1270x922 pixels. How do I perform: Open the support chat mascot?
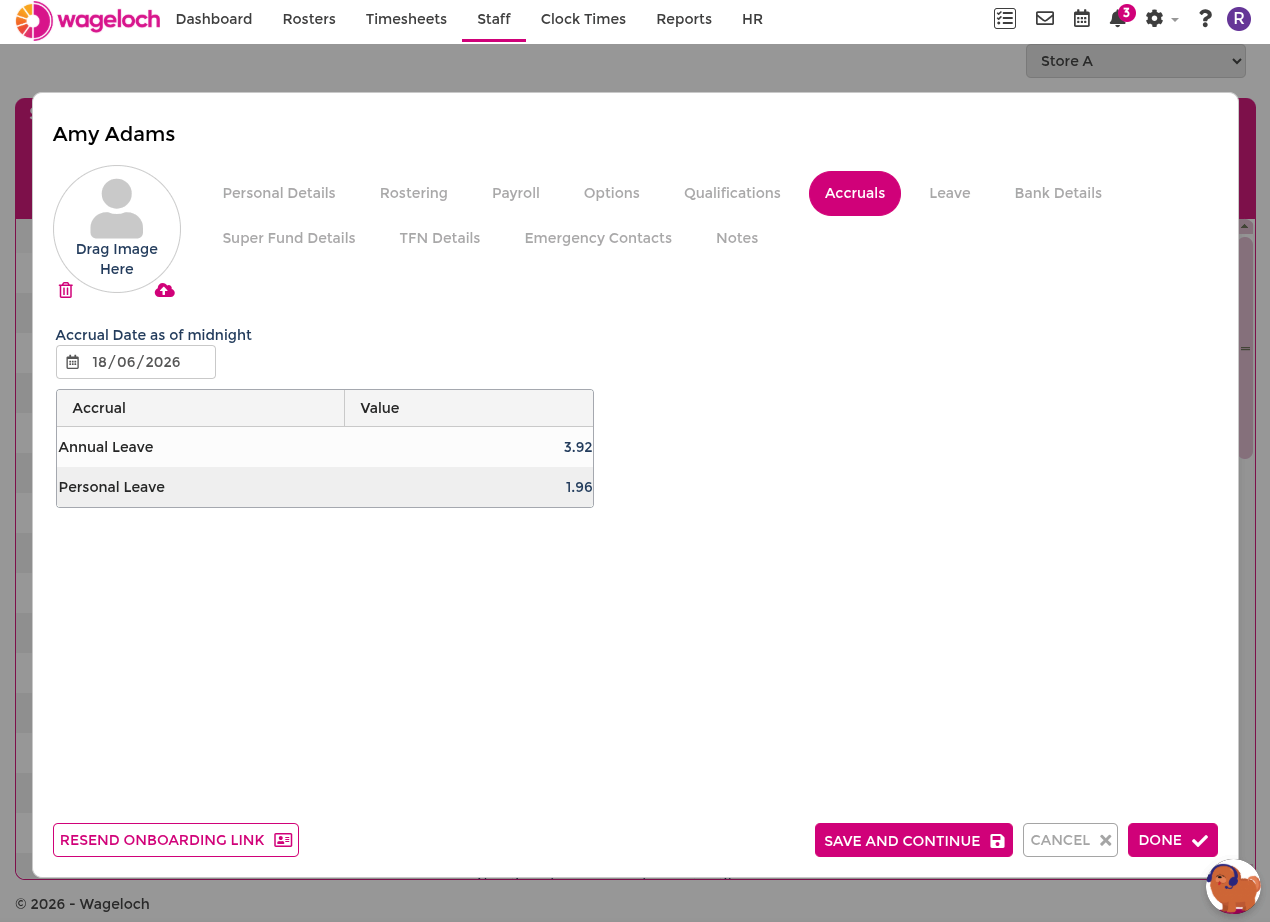(x=1233, y=886)
